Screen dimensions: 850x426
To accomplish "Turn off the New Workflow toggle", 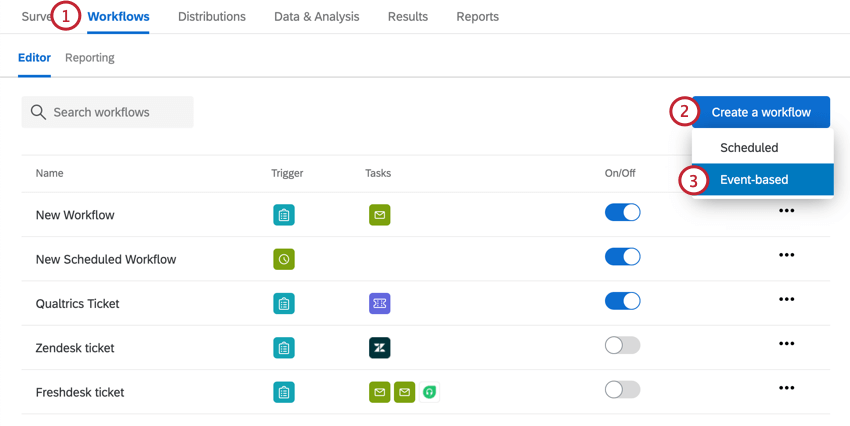I will pyautogui.click(x=622, y=213).
